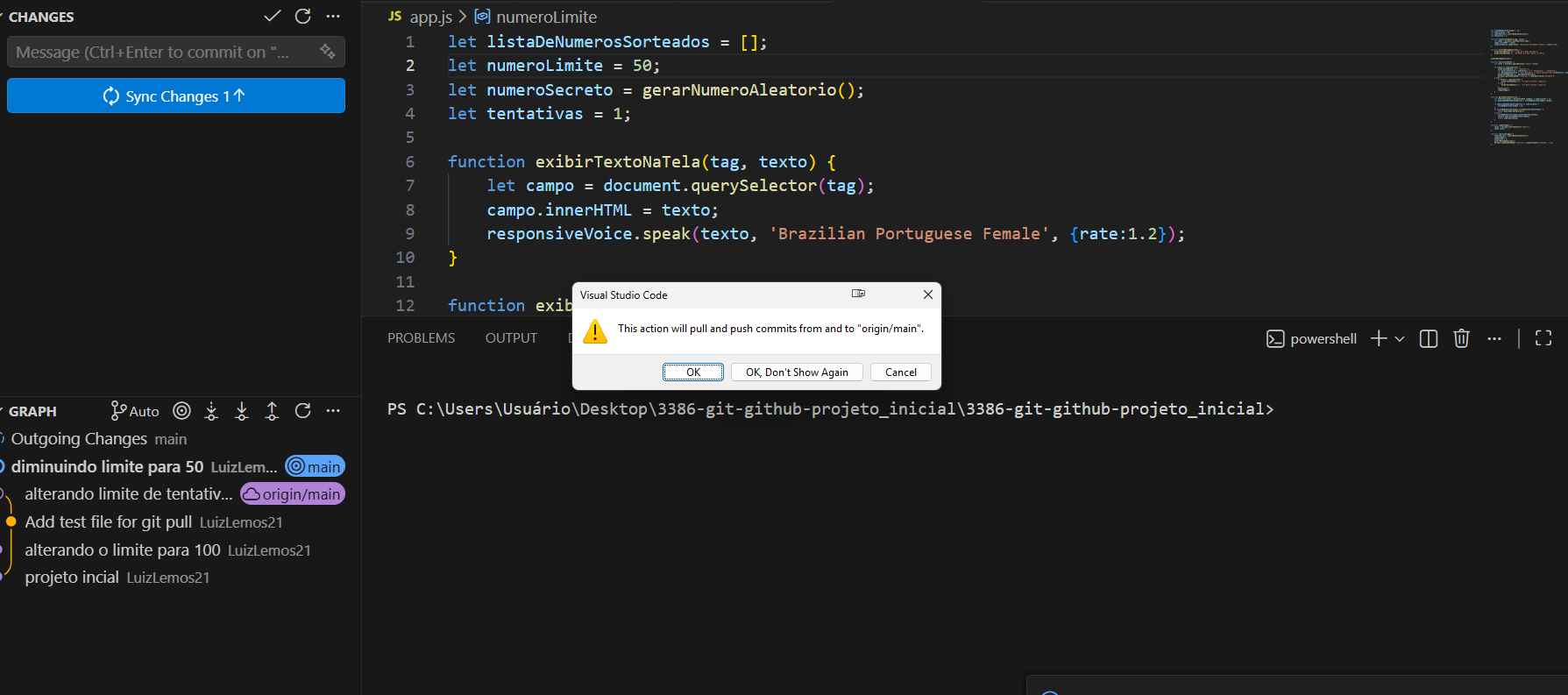
Task: Click line number 10 in the gutter
Action: [x=405, y=257]
